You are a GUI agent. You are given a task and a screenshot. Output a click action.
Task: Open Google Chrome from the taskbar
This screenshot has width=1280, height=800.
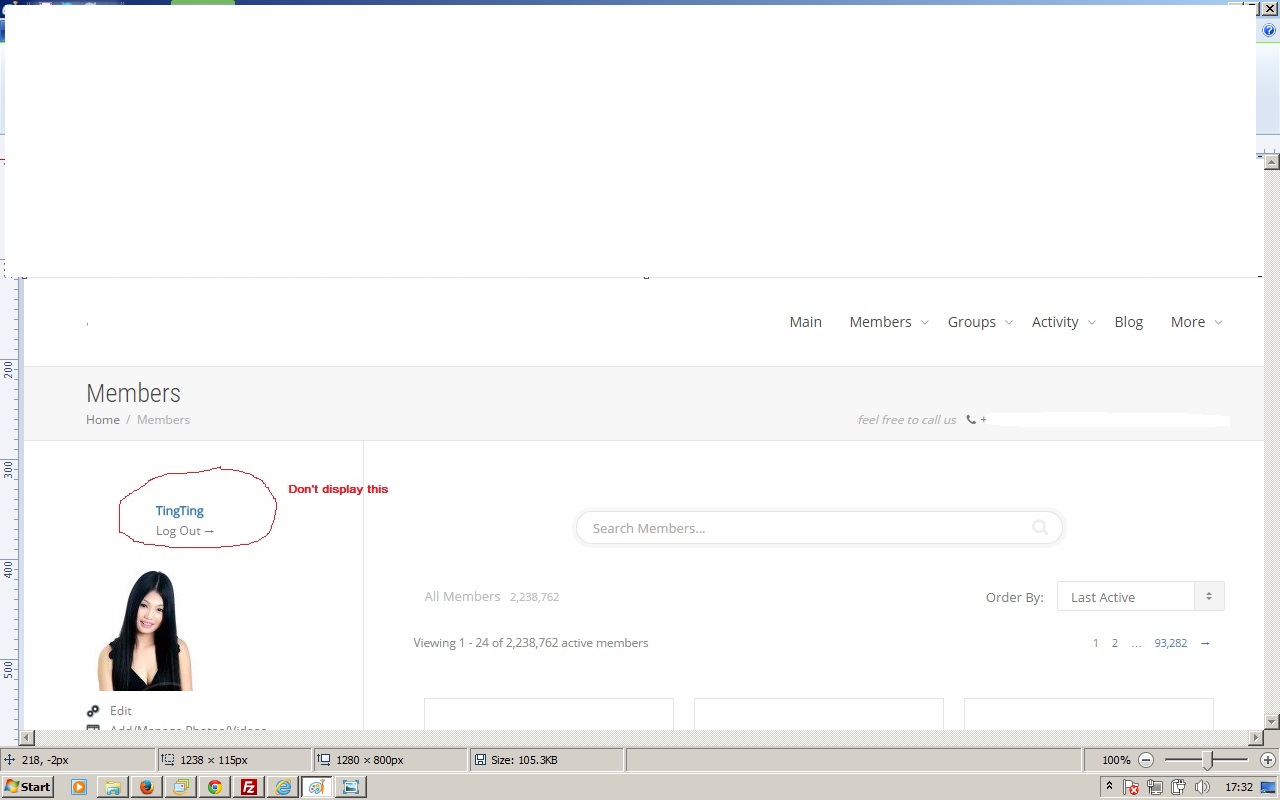214,787
